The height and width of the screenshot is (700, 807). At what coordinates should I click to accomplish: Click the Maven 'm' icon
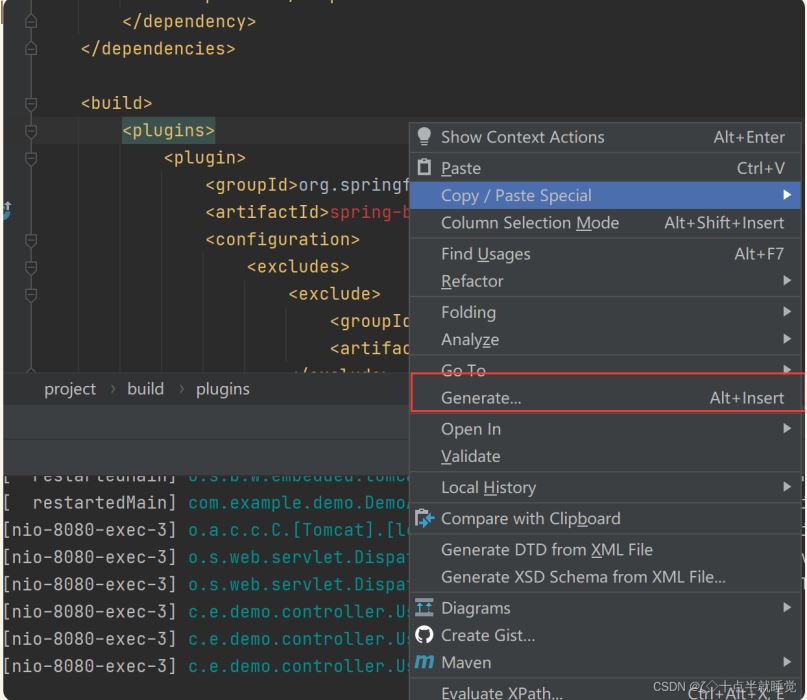424,661
